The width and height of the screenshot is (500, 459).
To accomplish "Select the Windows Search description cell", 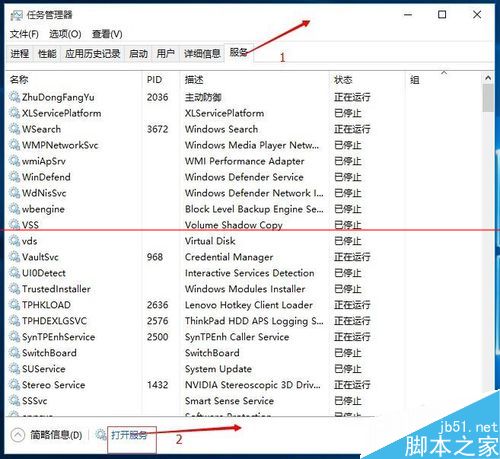I will click(x=221, y=129).
